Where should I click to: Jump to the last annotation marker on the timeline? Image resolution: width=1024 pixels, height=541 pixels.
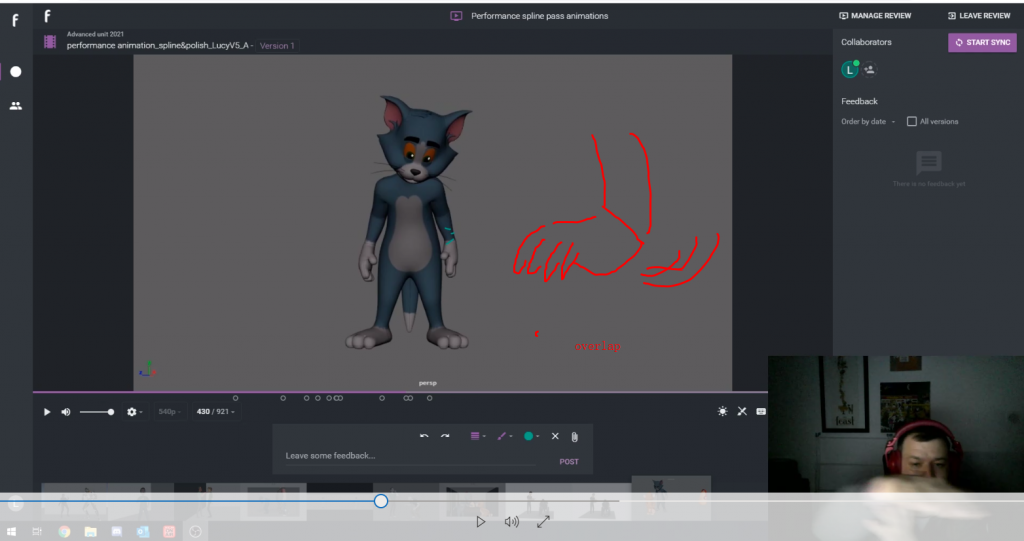click(x=429, y=398)
